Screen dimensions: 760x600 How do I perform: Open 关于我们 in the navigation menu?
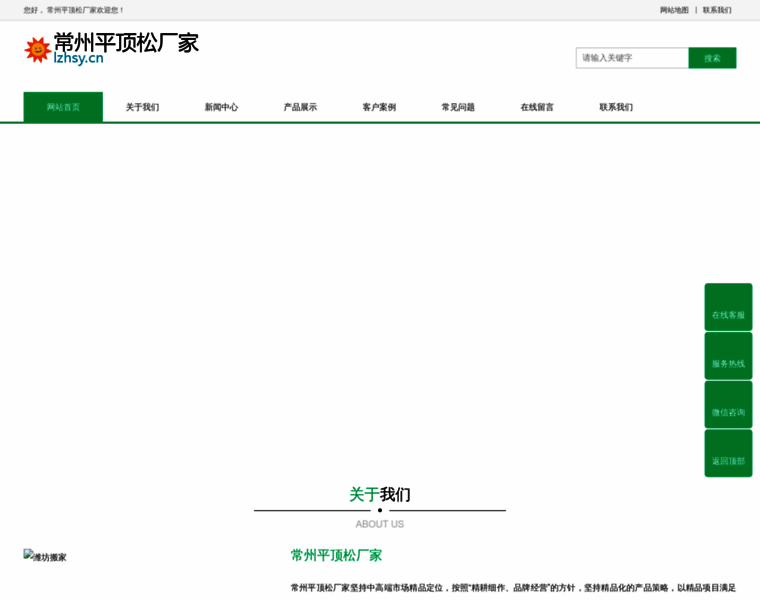pos(142,107)
